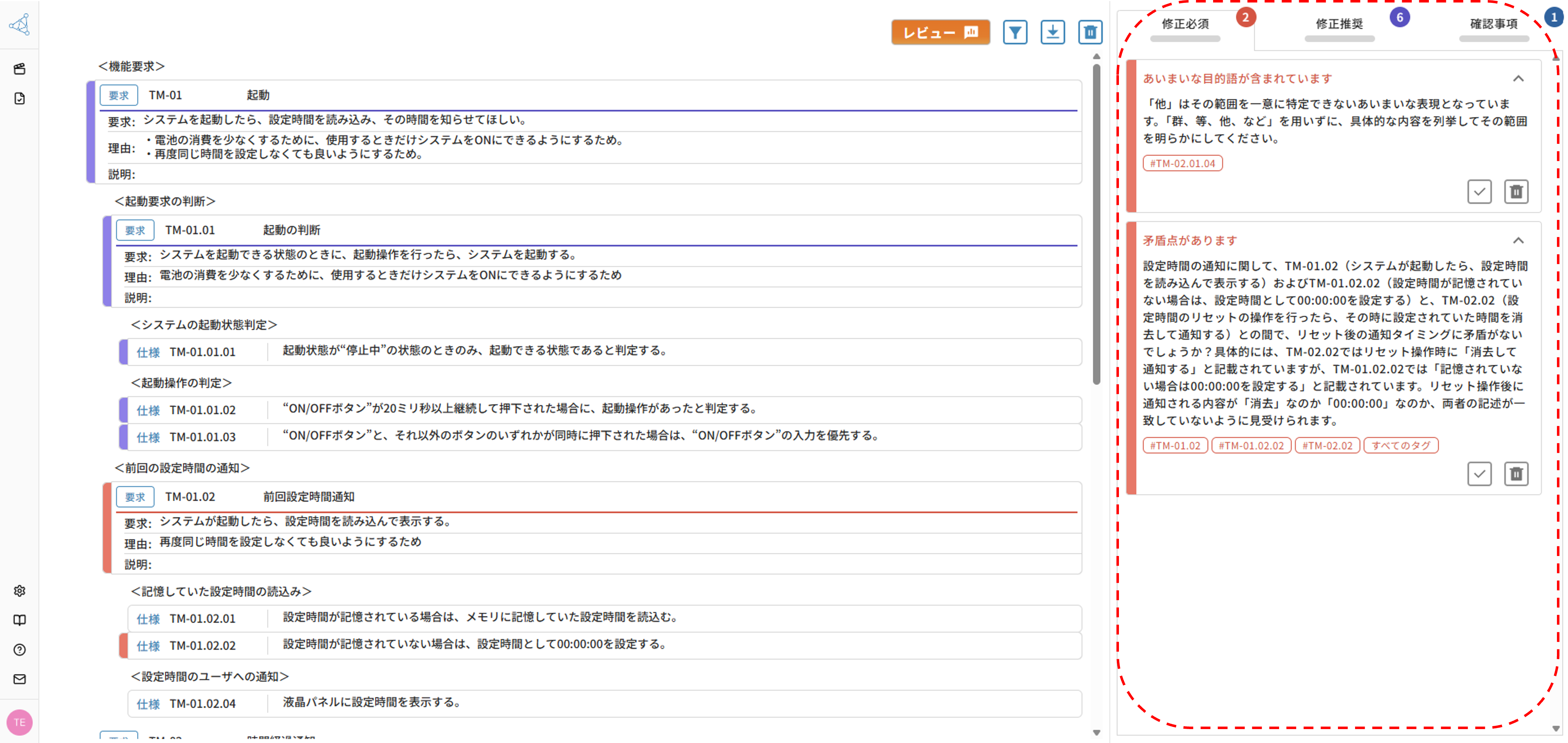Click the すべてのタグ tag
Image resolution: width=1568 pixels, height=743 pixels.
click(x=1401, y=445)
